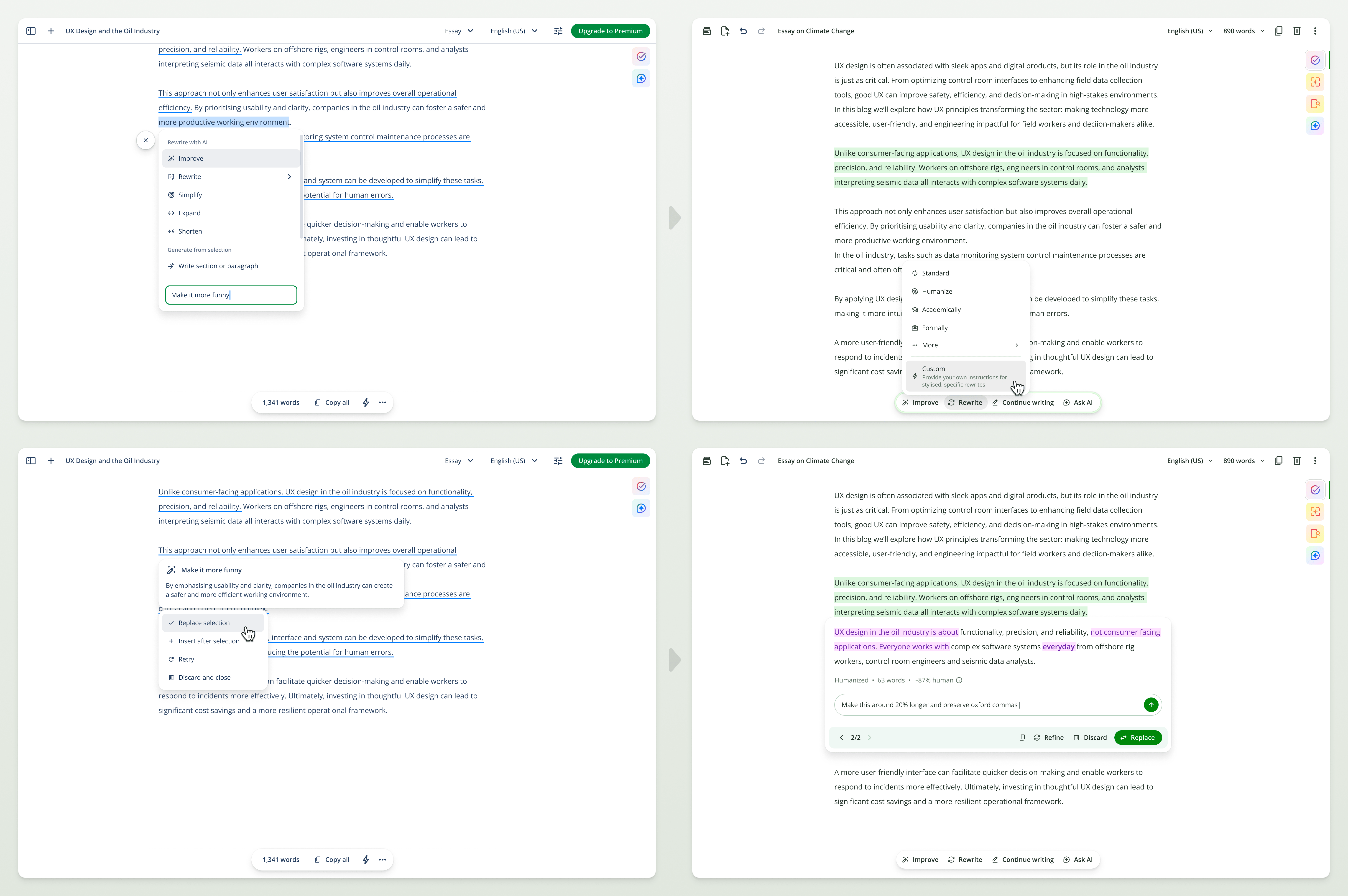Select the Humanize rewrite style
This screenshot has height=896, width=1348.
point(966,291)
